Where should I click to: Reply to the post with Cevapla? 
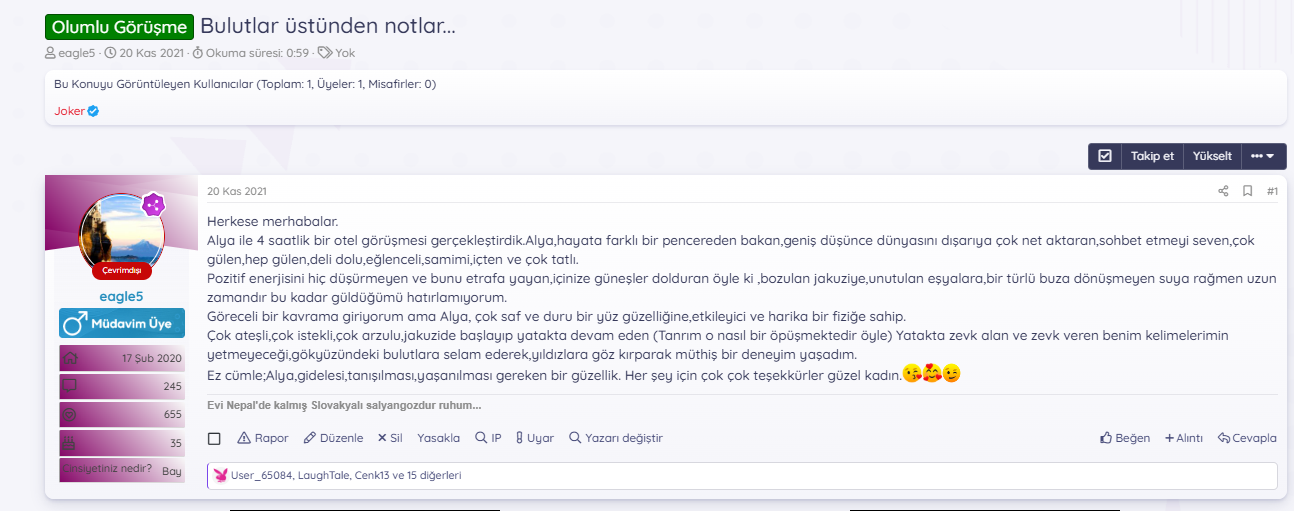point(1247,438)
